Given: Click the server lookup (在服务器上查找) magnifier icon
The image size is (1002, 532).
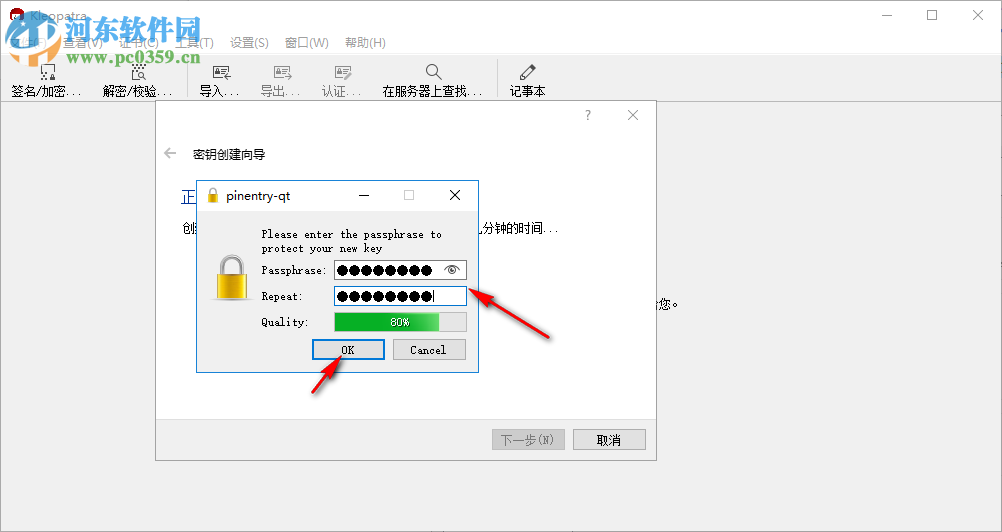Looking at the screenshot, I should 433,72.
